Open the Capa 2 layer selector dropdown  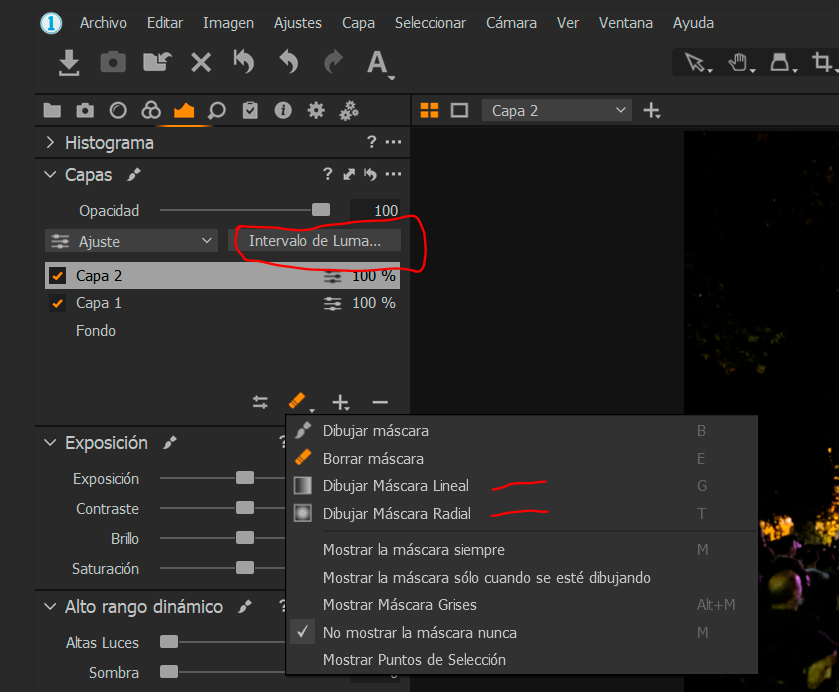(x=556, y=110)
